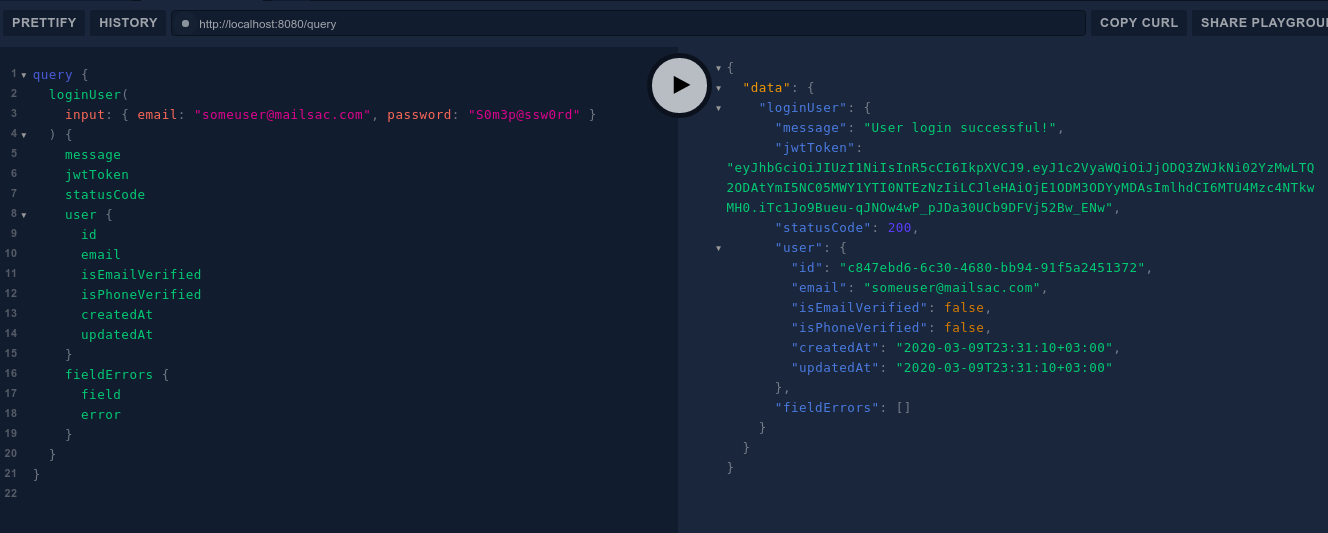Click fieldErrors on line 16
1328x533 pixels.
[109, 375]
